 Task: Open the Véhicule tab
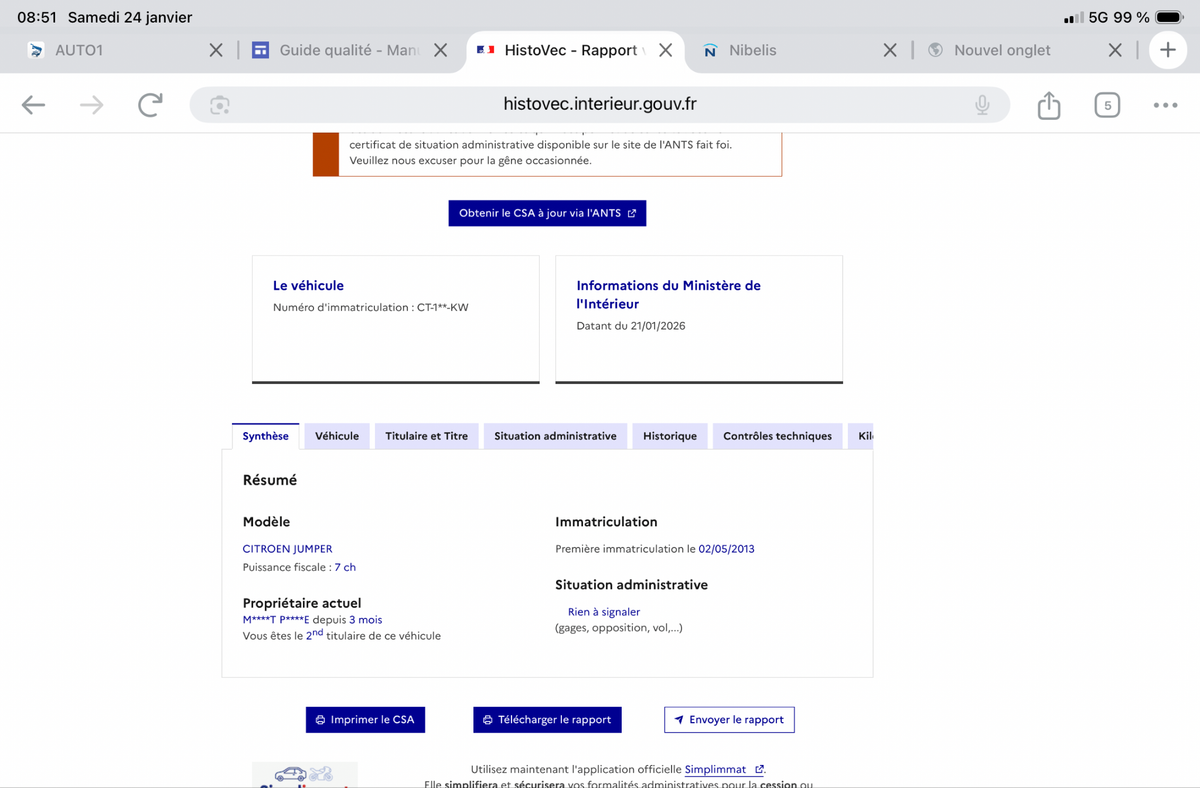(x=337, y=436)
